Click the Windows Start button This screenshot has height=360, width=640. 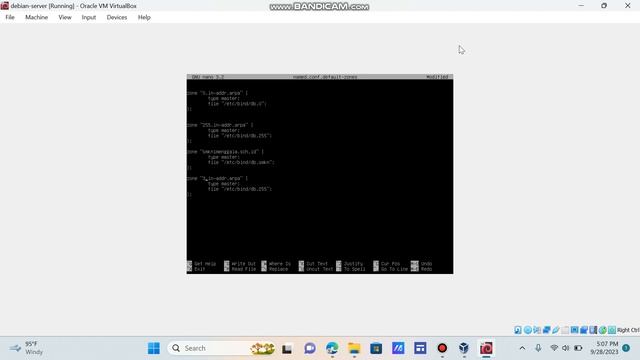[x=154, y=348]
